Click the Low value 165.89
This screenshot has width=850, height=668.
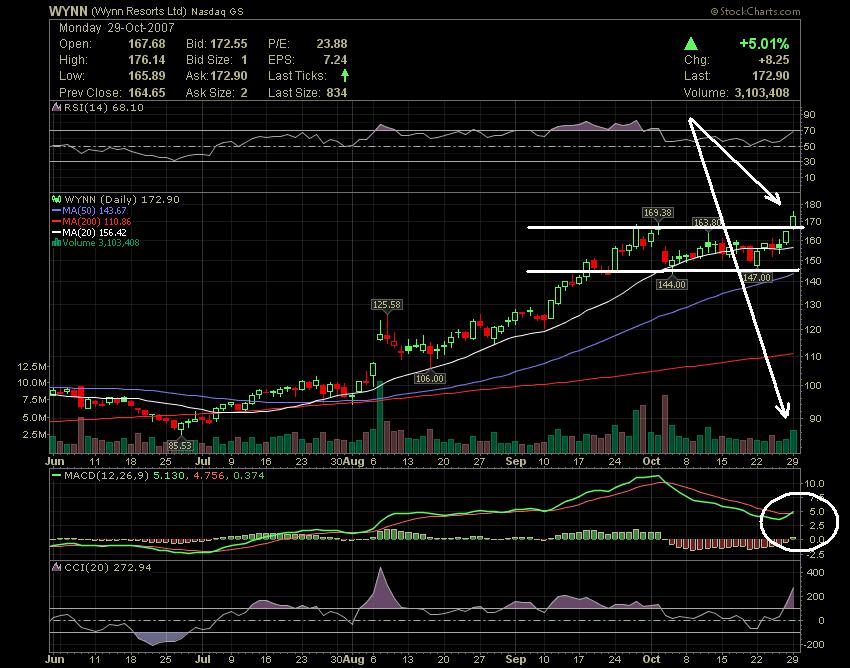coord(147,76)
